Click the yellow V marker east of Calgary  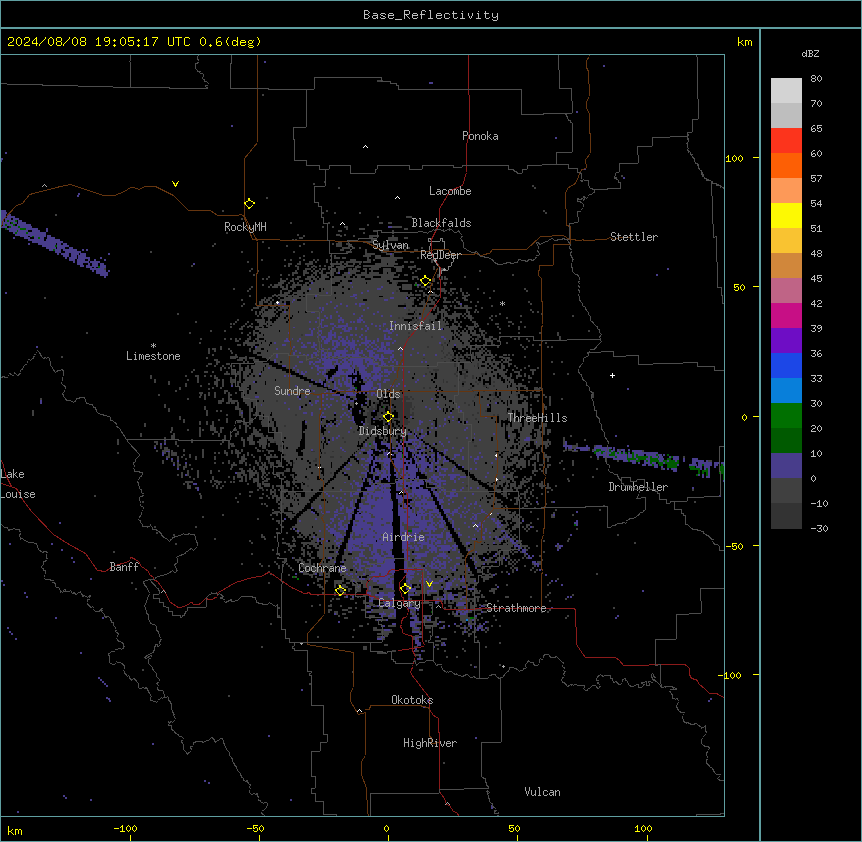pos(429,584)
